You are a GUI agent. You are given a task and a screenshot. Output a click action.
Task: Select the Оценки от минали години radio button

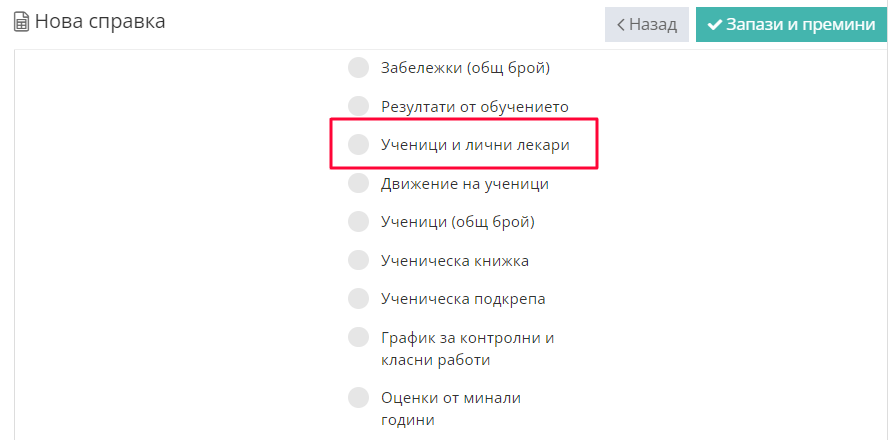pos(358,398)
